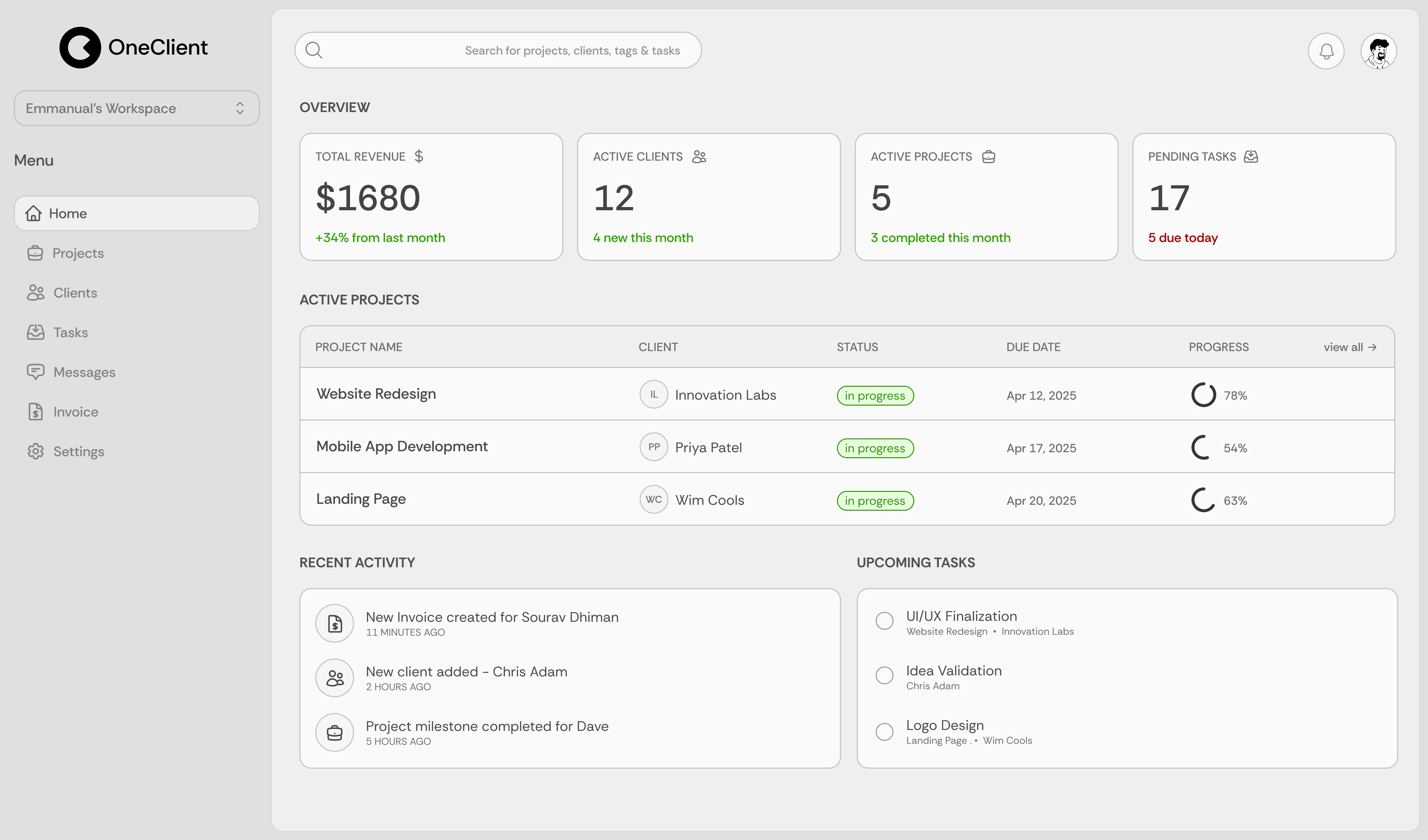Click Mobile App Development's in progress badge

(875, 448)
